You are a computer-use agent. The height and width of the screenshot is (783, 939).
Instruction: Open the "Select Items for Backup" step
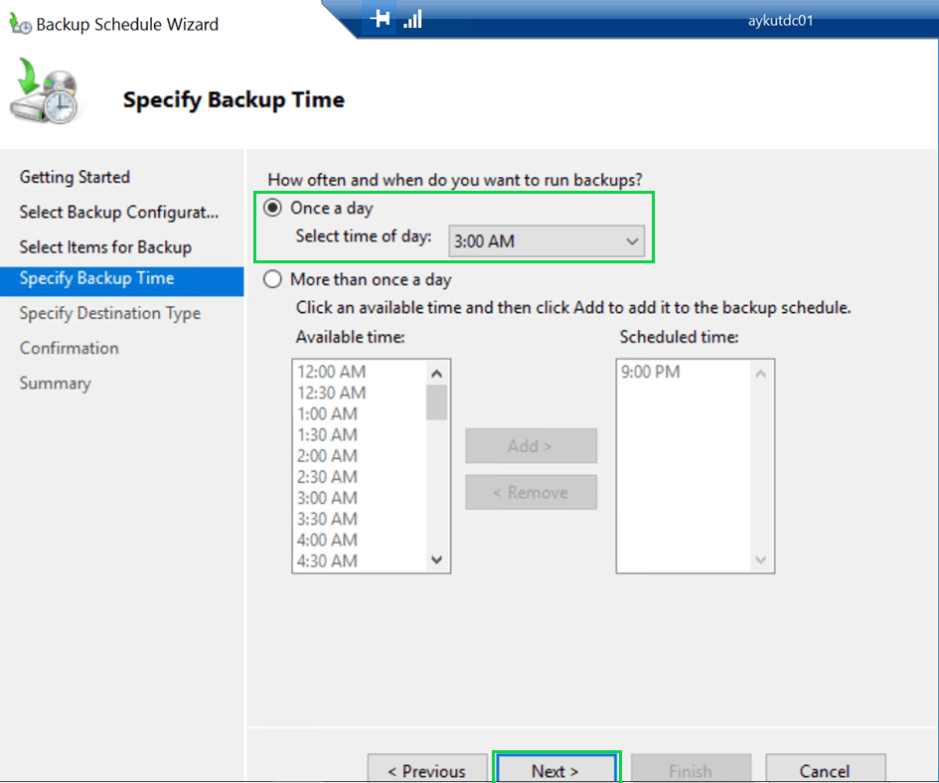point(104,247)
